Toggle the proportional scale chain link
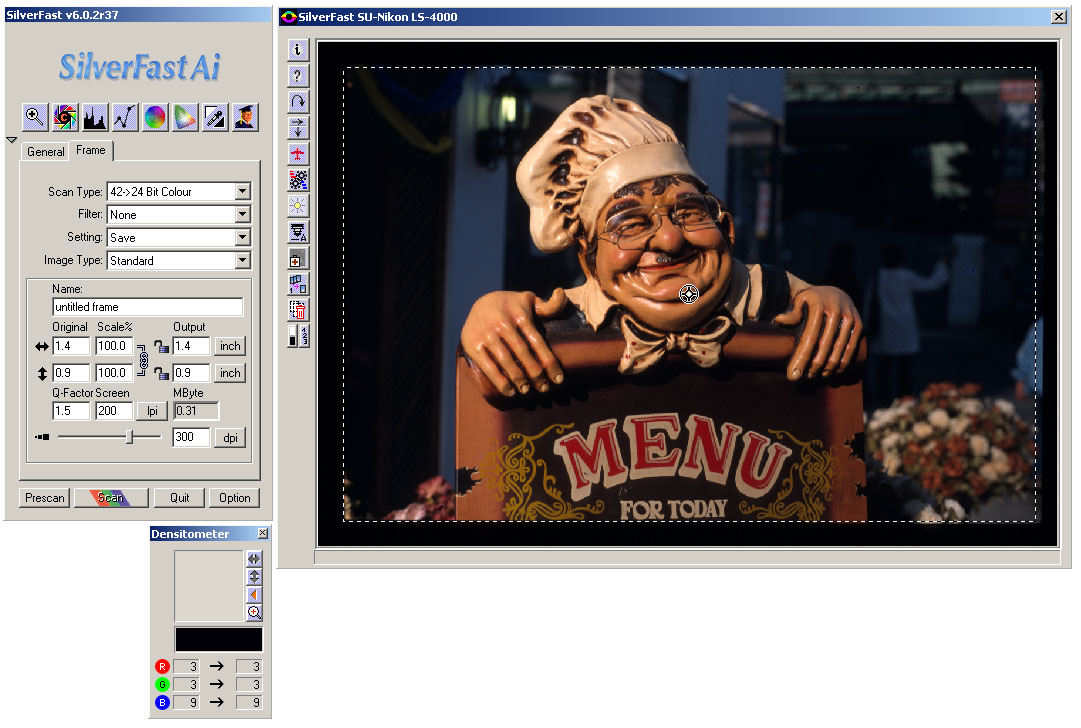Viewport: 1081px width, 728px height. (x=143, y=360)
